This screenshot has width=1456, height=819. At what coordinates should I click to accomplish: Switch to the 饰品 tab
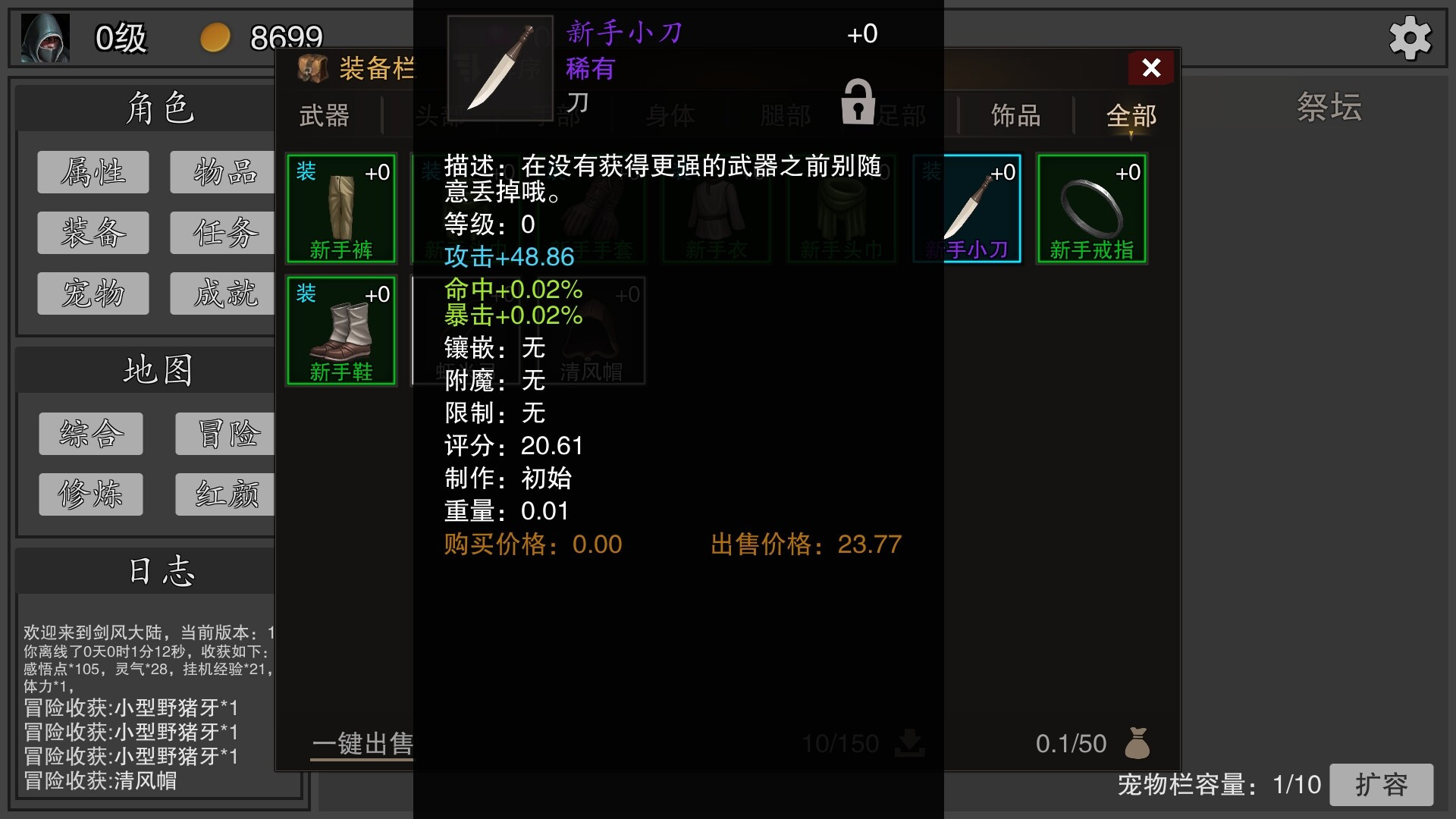coord(1015,115)
